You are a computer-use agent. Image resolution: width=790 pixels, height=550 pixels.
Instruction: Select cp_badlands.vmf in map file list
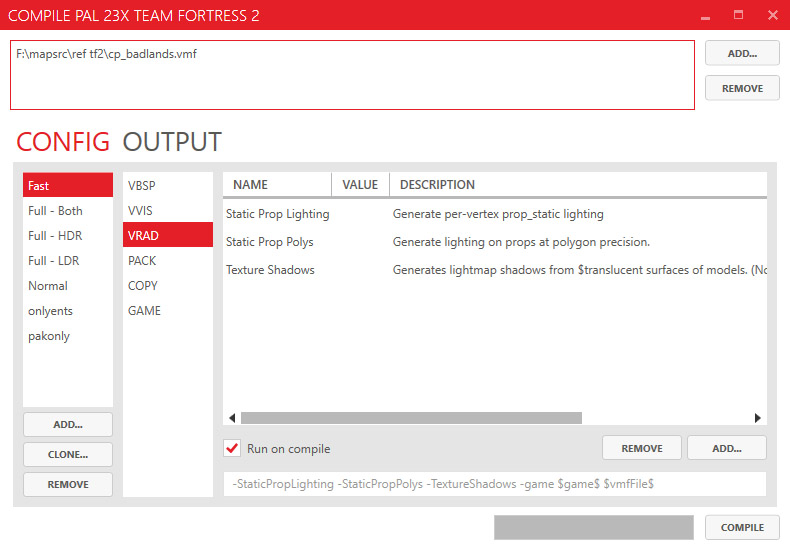pyautogui.click(x=106, y=54)
